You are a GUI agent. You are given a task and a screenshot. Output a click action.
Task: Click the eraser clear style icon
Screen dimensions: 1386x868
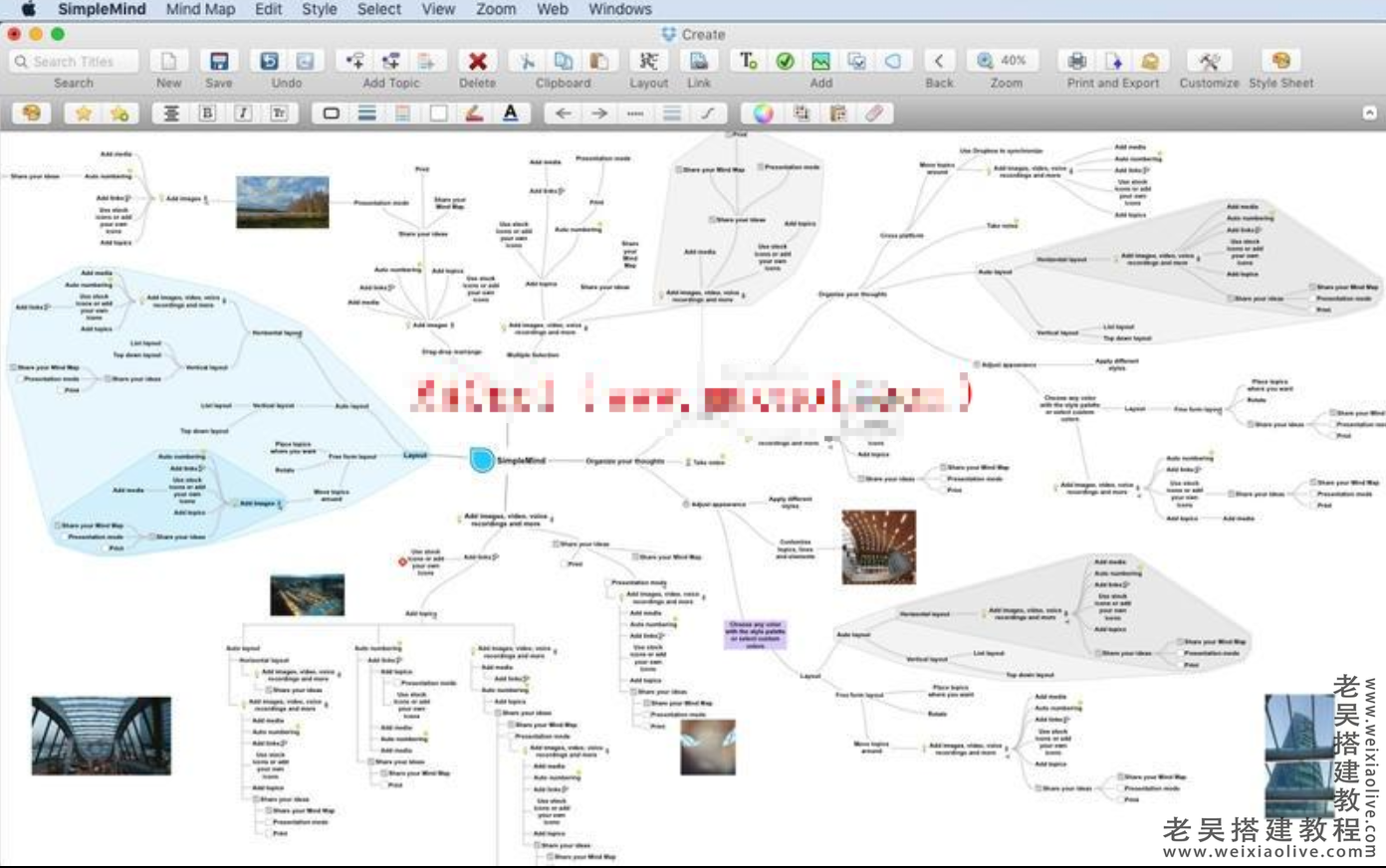pyautogui.click(x=873, y=113)
